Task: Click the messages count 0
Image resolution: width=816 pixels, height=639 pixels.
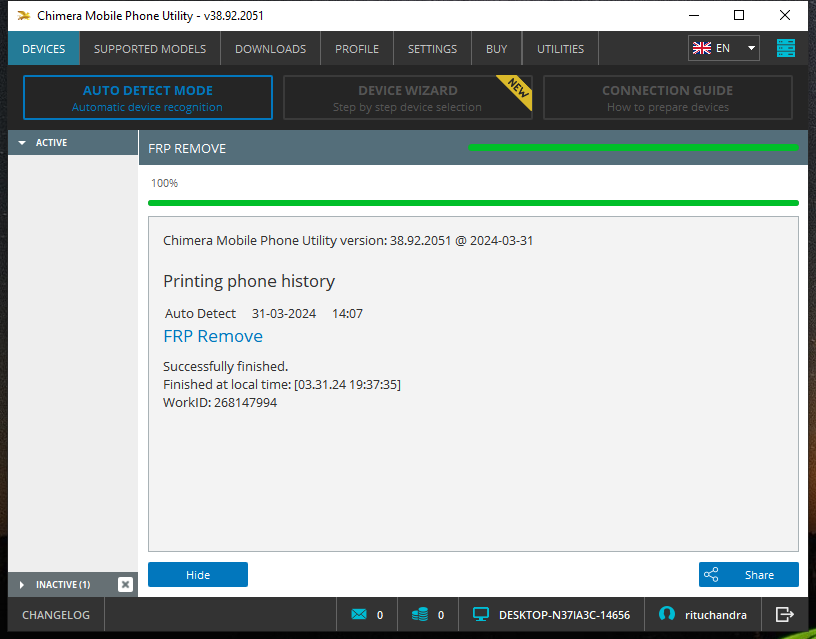Action: pos(380,615)
